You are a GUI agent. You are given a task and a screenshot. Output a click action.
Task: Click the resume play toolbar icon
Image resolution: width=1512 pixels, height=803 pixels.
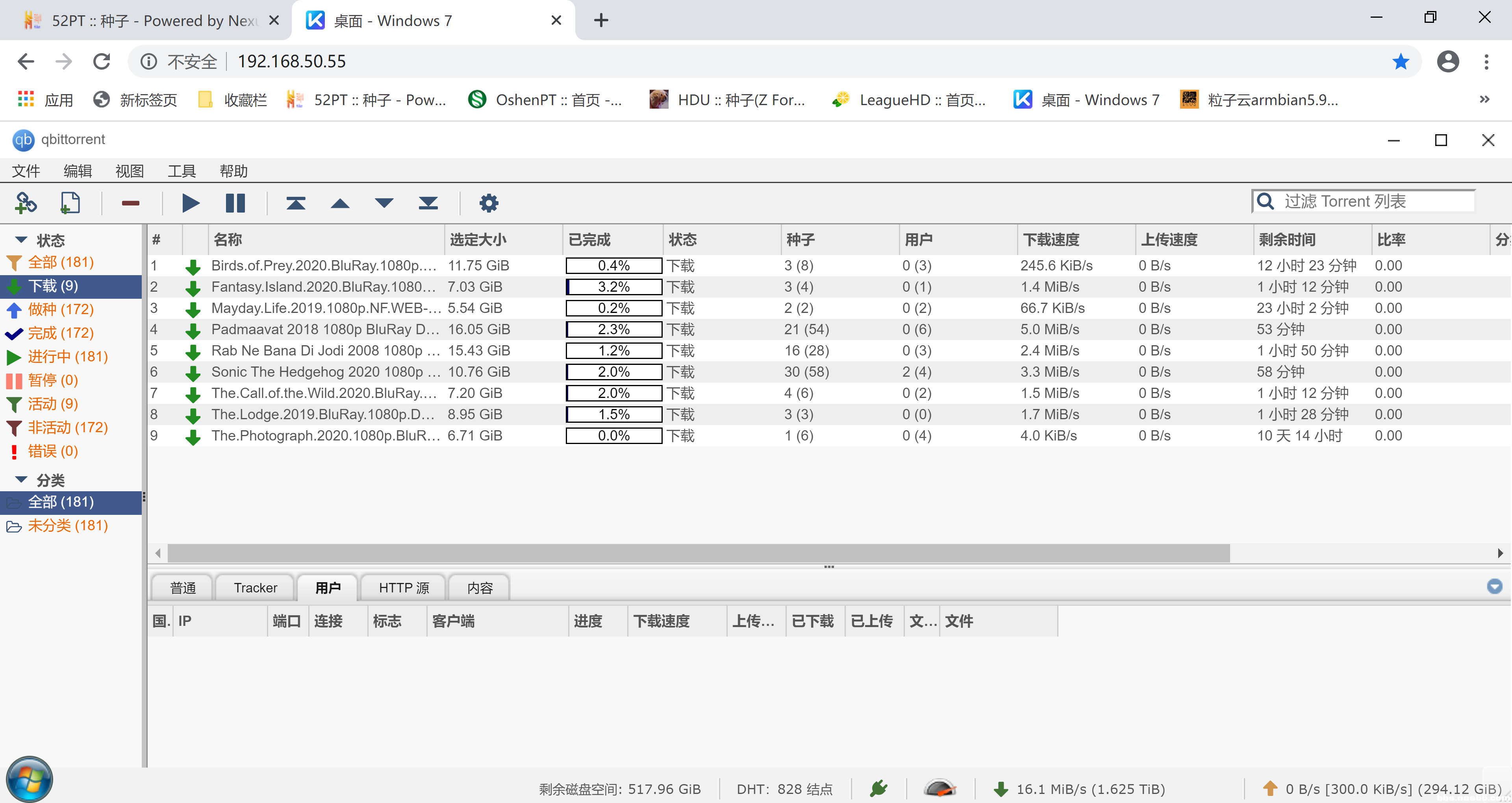[x=190, y=203]
